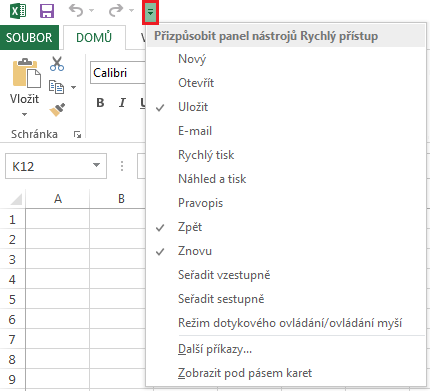Click the Redo arrow icon

point(116,11)
